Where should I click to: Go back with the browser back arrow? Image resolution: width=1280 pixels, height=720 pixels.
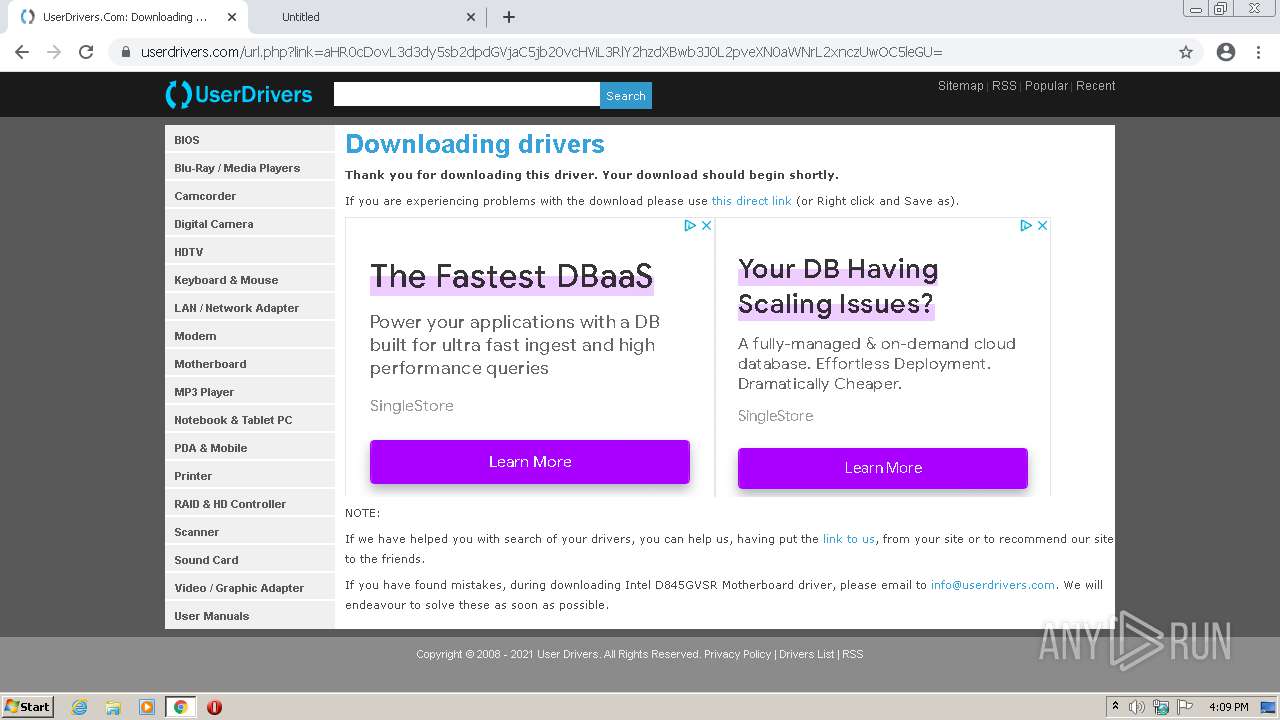[22, 52]
